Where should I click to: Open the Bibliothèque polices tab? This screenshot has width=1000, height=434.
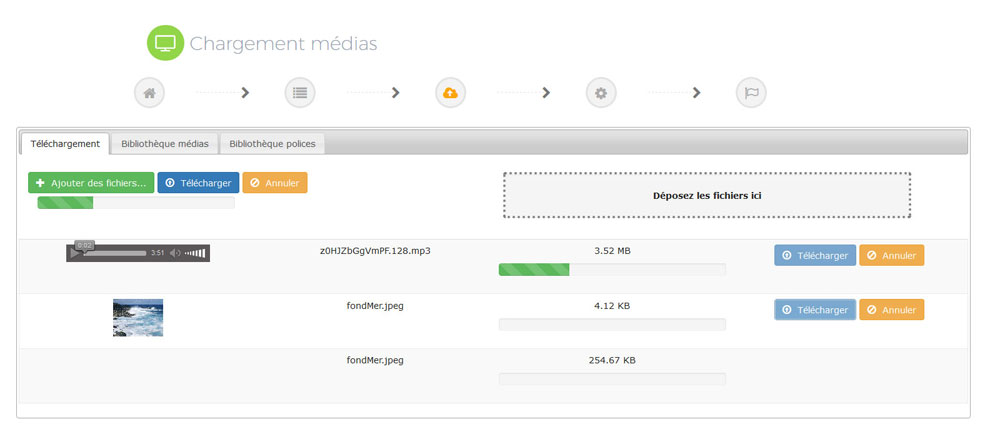pyautogui.click(x=272, y=143)
